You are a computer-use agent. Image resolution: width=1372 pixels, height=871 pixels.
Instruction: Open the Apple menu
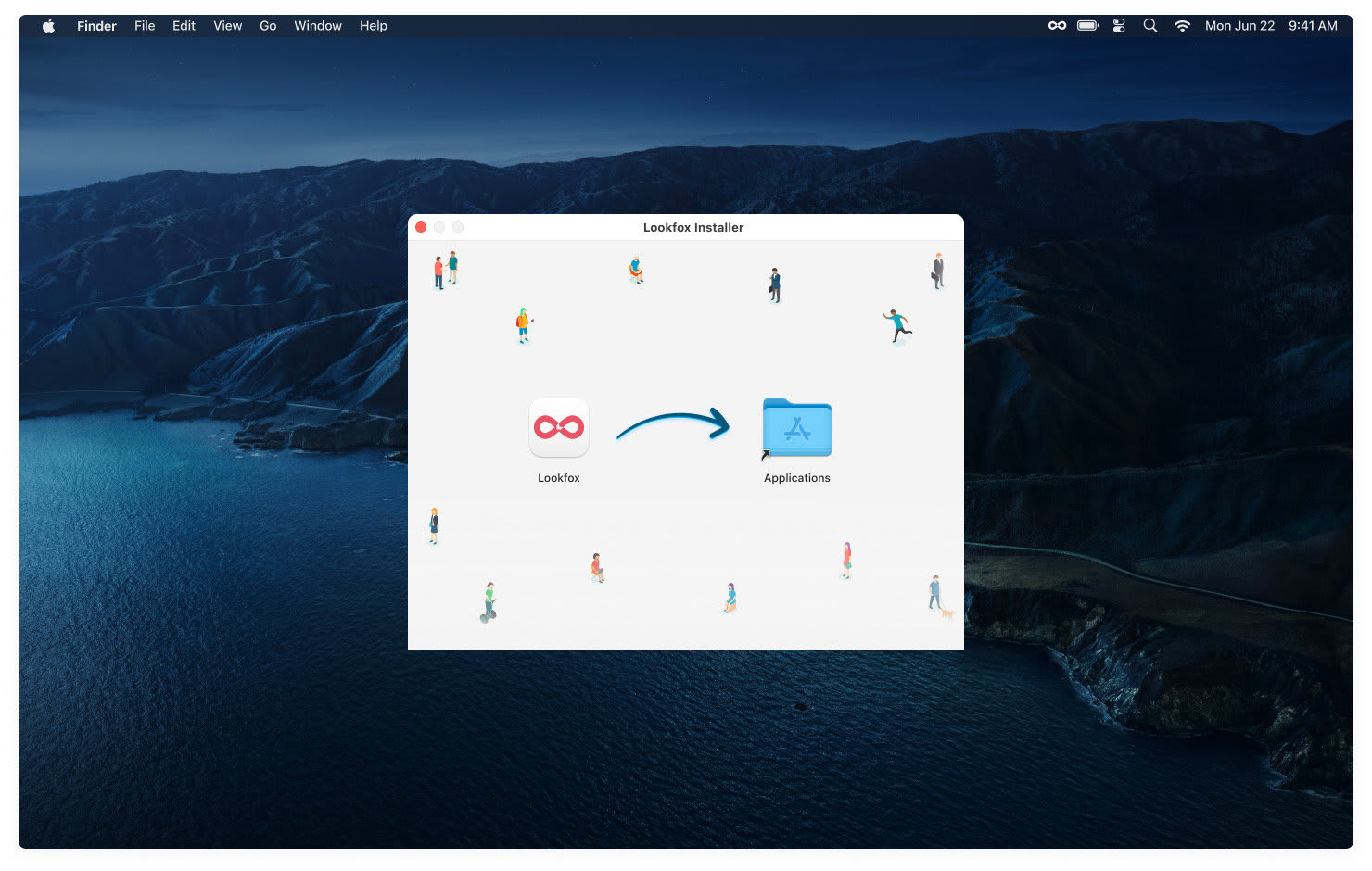click(48, 26)
